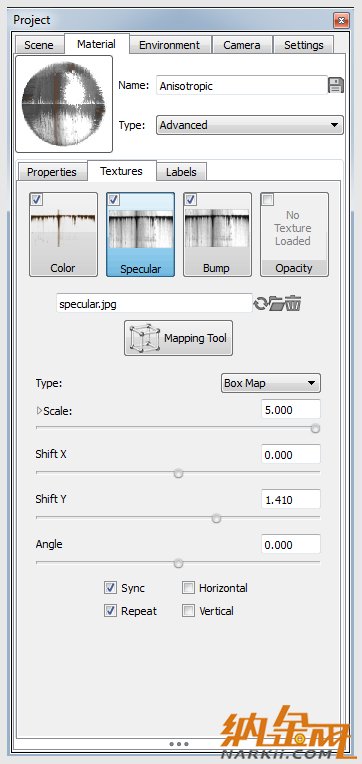
Task: Open the folder icon to load a texture
Action: [277, 304]
